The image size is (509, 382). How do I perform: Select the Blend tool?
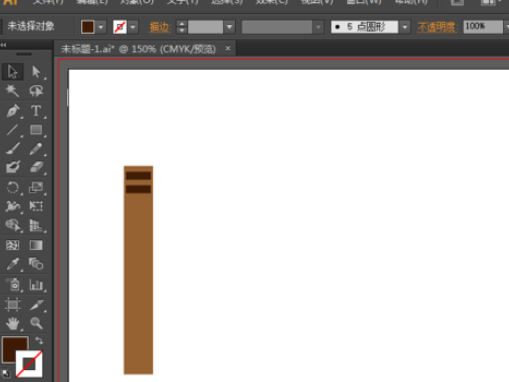point(36,264)
